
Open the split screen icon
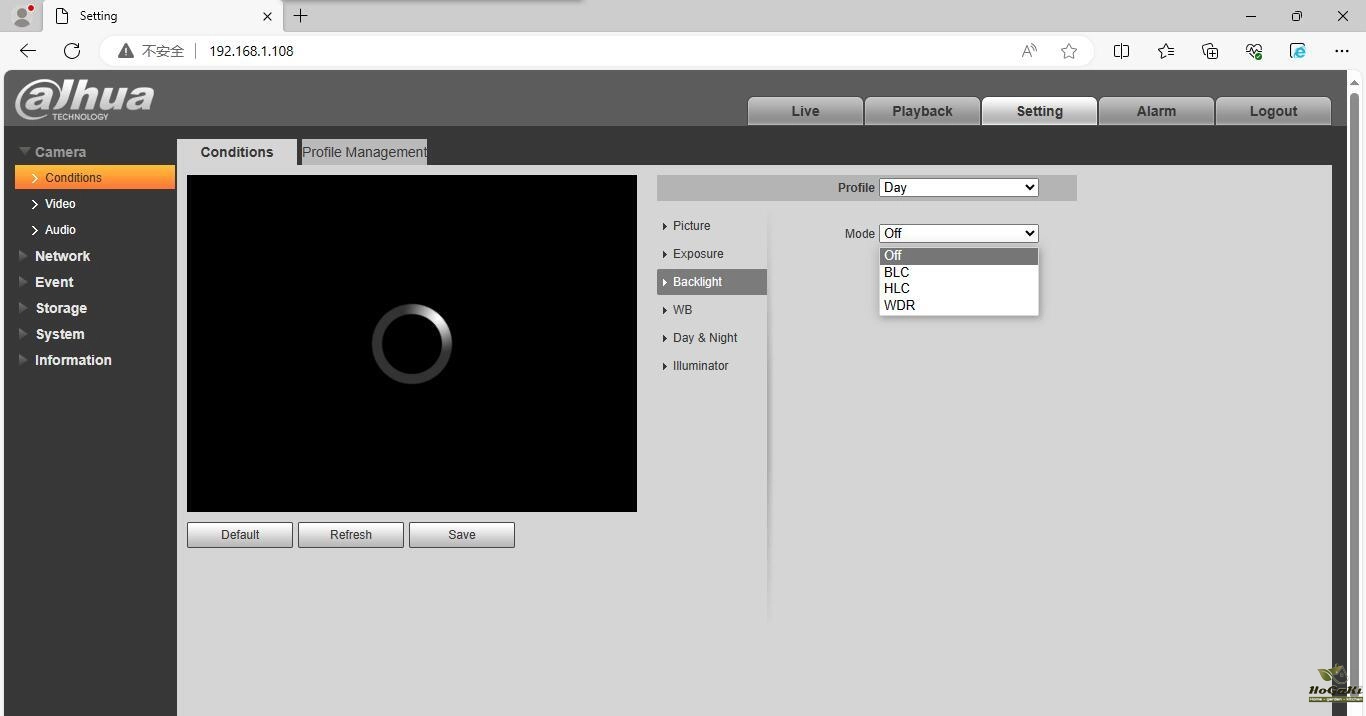tap(1121, 51)
